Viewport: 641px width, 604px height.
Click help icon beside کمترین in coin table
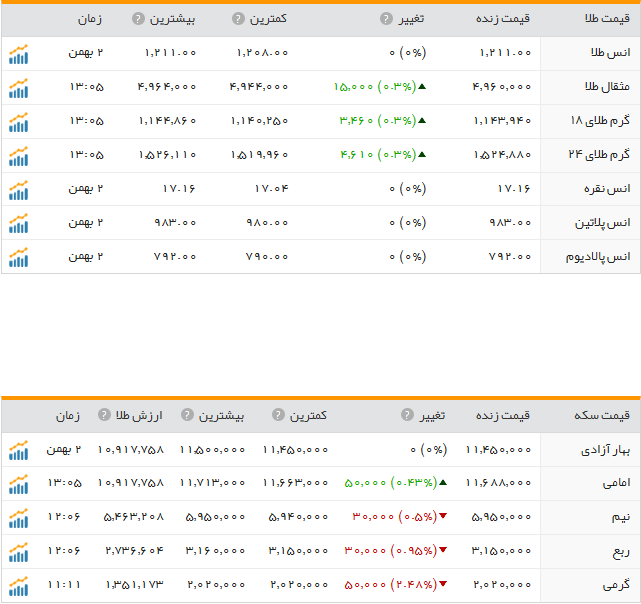click(x=278, y=415)
